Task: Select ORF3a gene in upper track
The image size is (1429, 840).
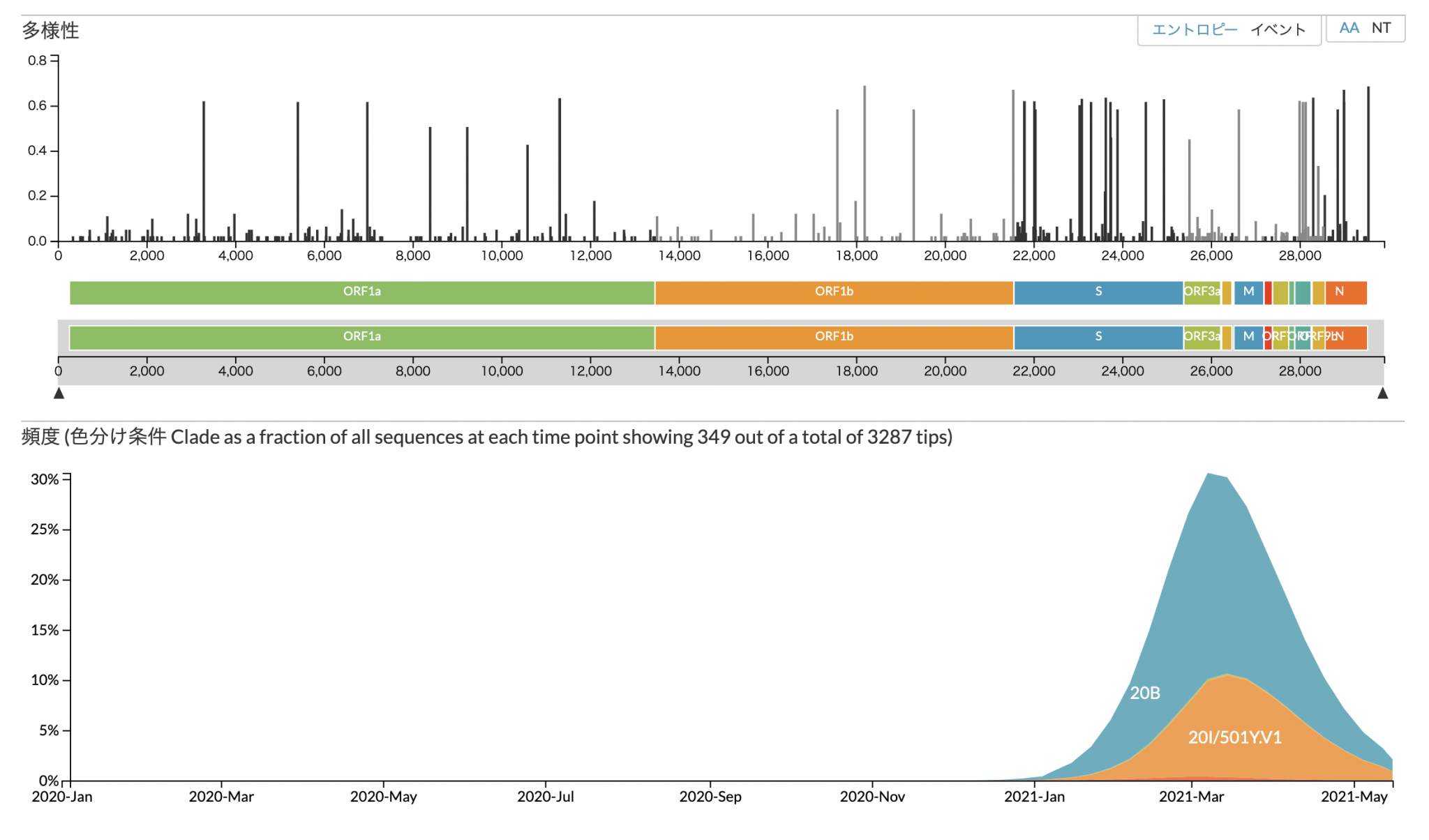Action: 1202,292
